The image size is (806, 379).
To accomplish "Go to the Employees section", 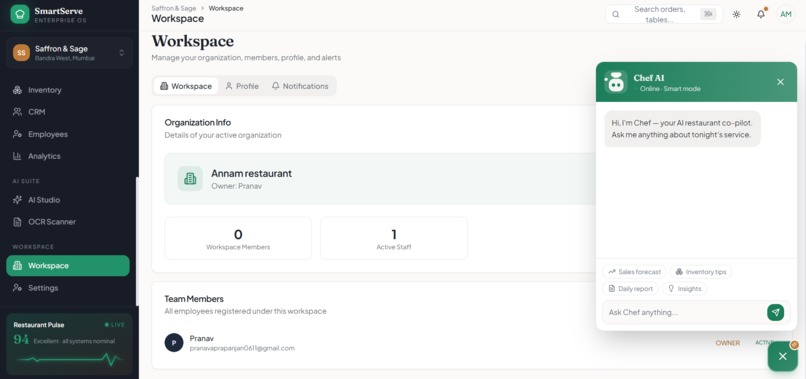I will (x=68, y=134).
